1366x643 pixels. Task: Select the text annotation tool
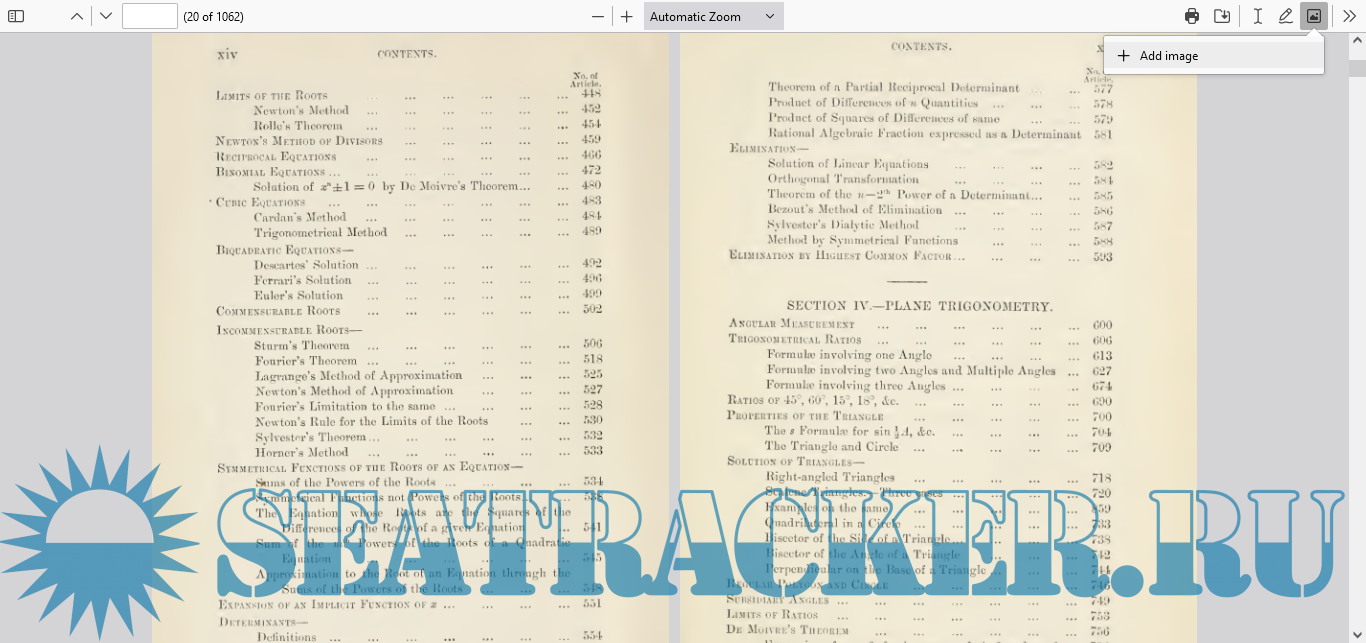click(1258, 16)
